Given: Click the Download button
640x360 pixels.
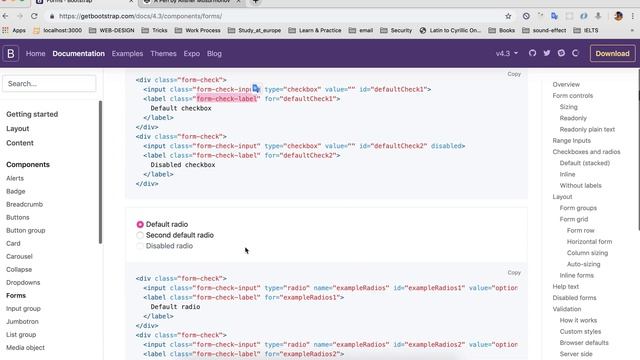Looking at the screenshot, I should tap(612, 53).
